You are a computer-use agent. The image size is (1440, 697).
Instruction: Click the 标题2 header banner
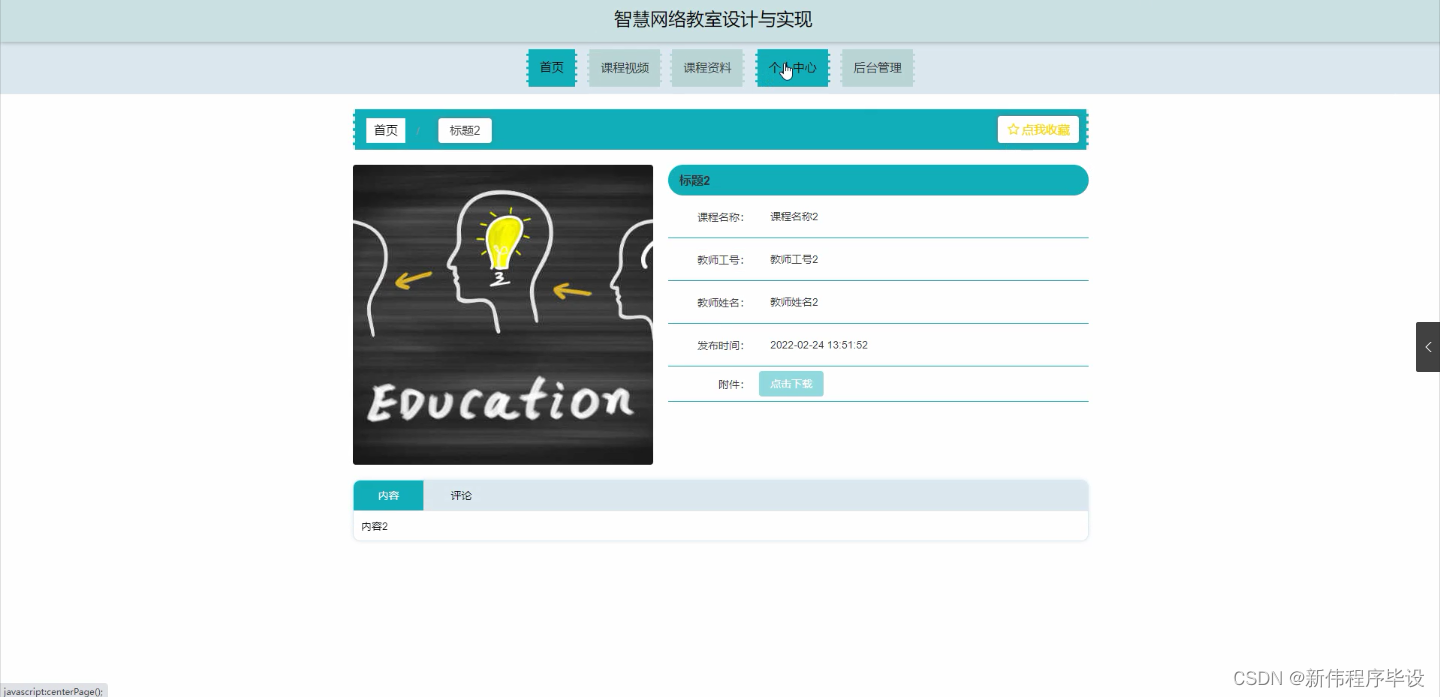click(x=694, y=180)
